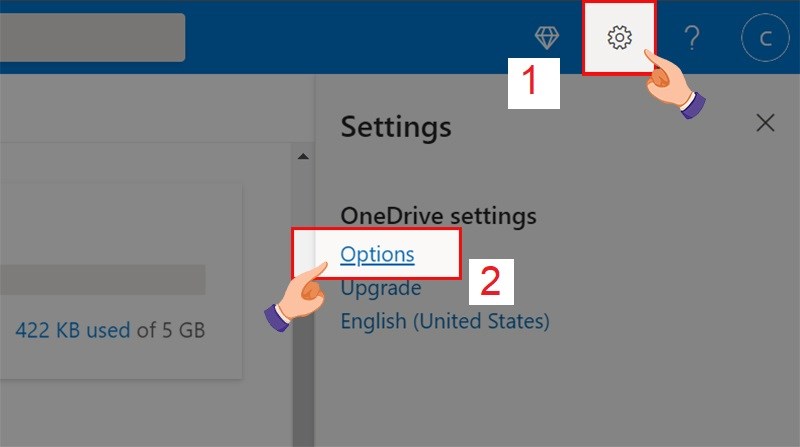Click the Premium diamond icon
This screenshot has height=447, width=800.
coord(547,38)
